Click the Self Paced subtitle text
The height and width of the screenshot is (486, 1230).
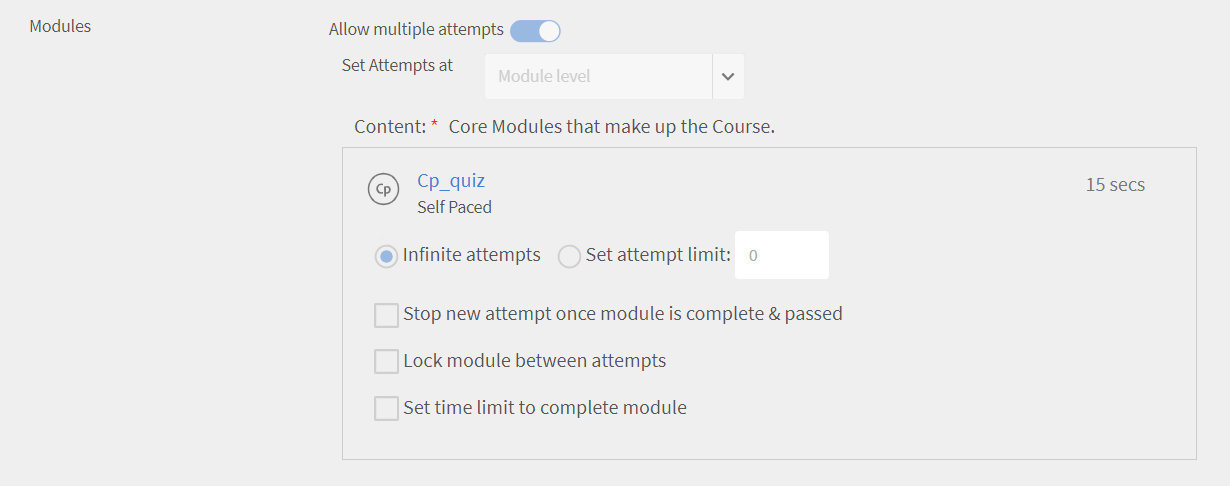click(454, 207)
